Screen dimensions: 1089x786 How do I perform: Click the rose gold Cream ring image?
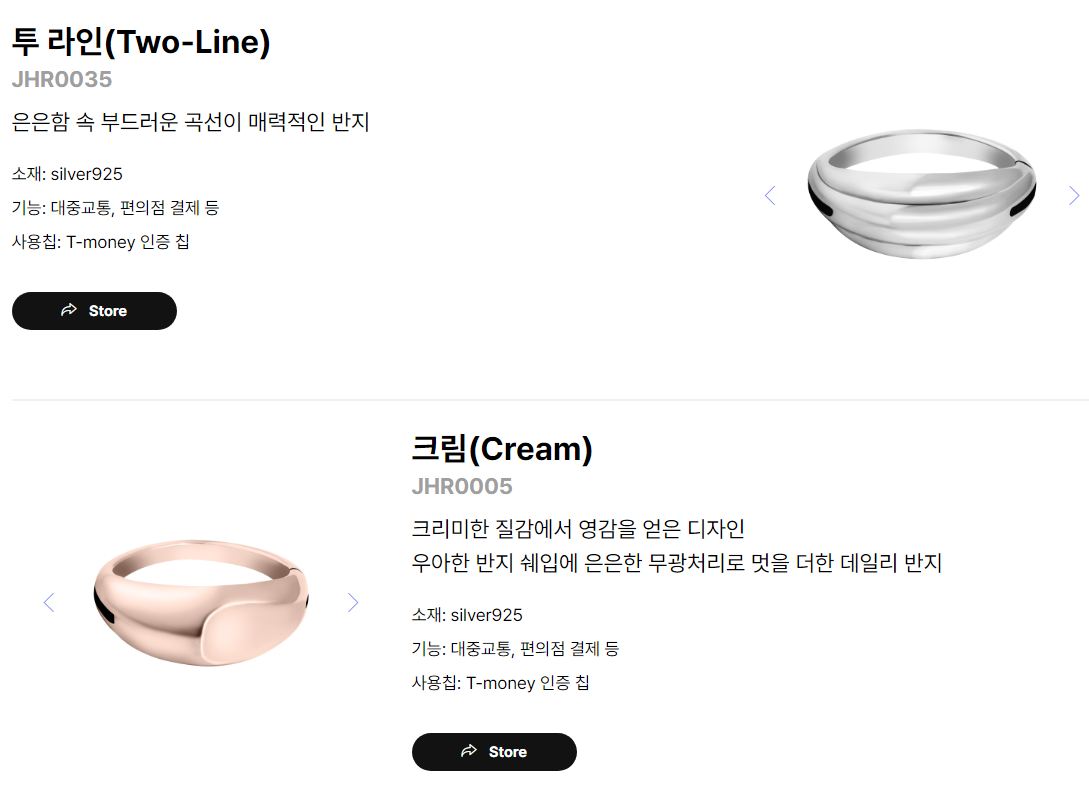tap(201, 602)
